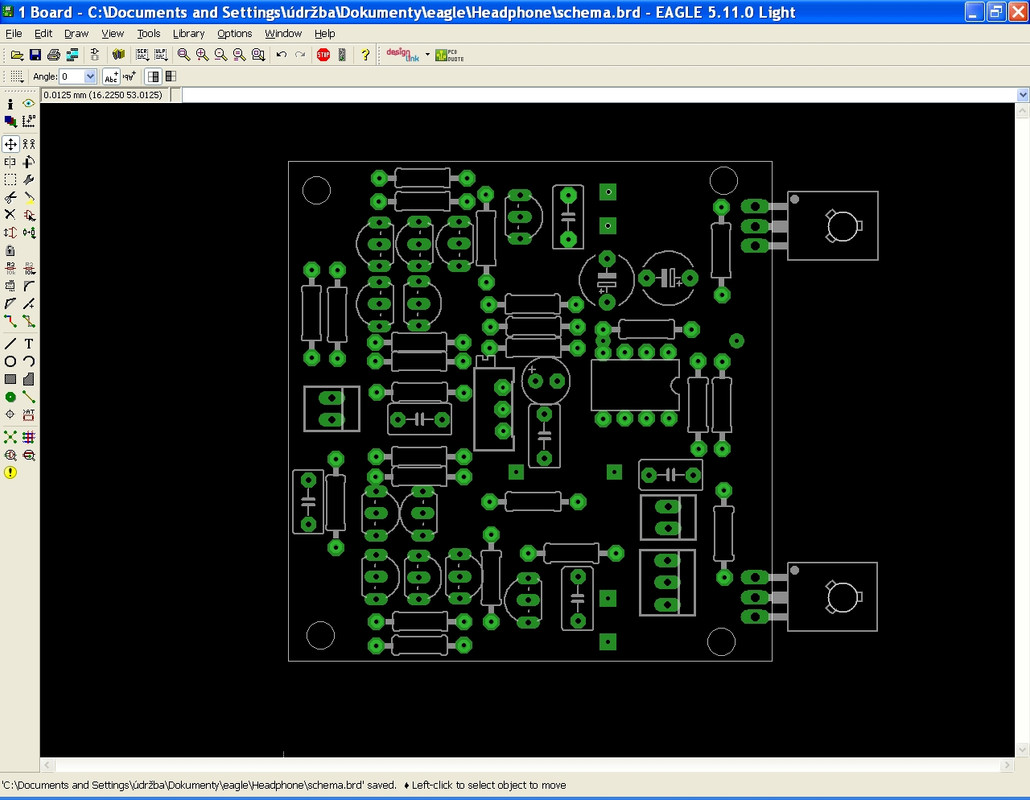1030x800 pixels.
Task: Open the Draw menu
Action: [76, 33]
